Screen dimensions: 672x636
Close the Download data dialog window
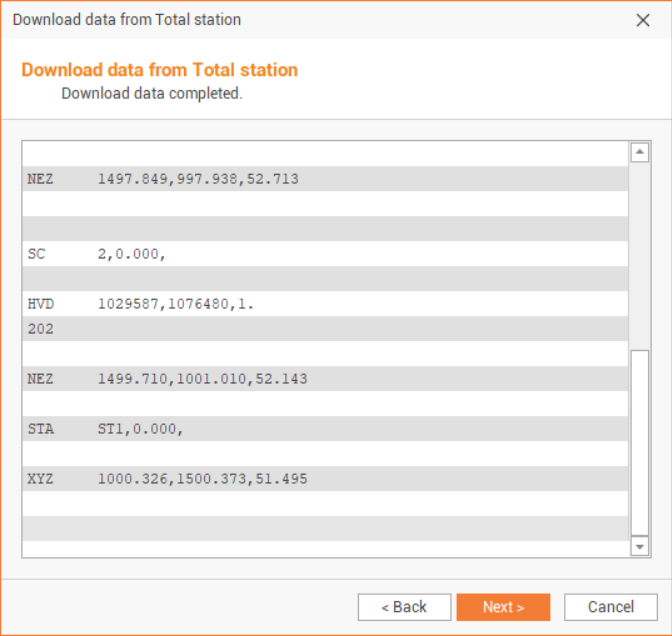click(643, 20)
